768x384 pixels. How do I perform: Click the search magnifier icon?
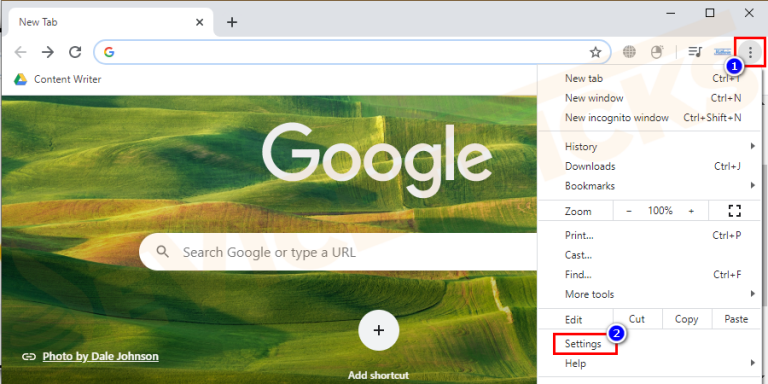point(163,252)
